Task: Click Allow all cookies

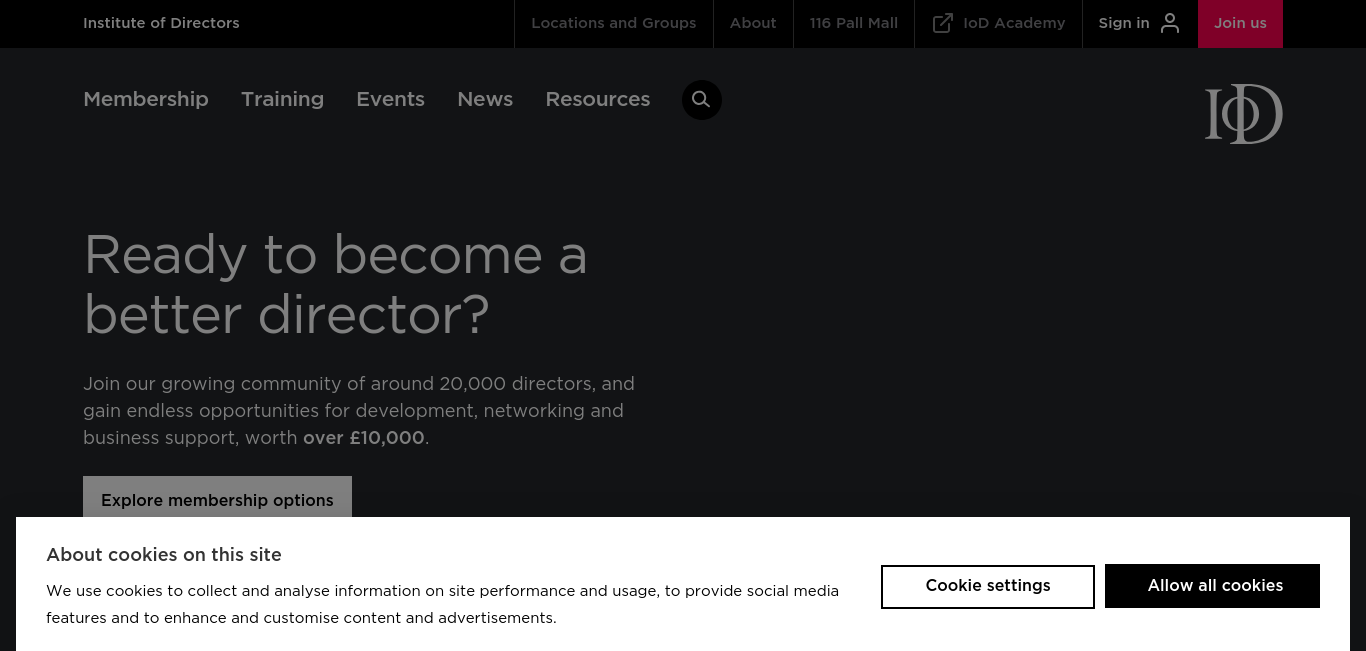Action: pos(1212,586)
